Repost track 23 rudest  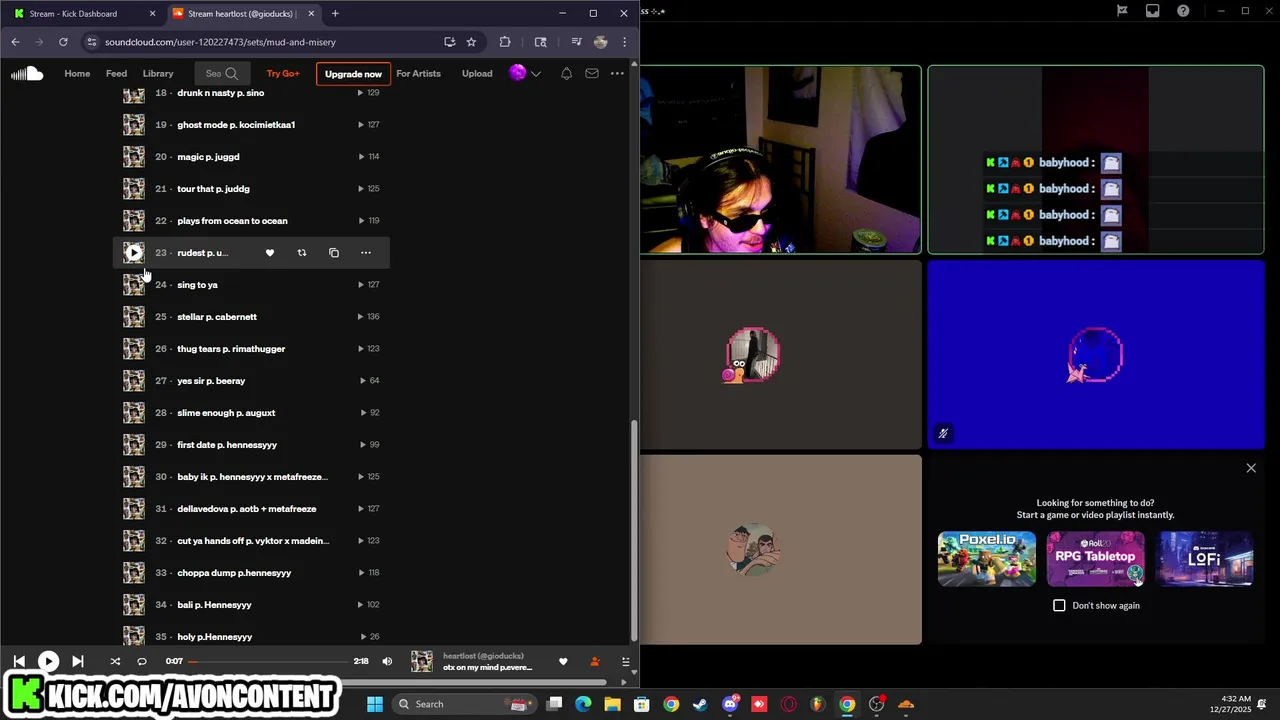coord(302,253)
